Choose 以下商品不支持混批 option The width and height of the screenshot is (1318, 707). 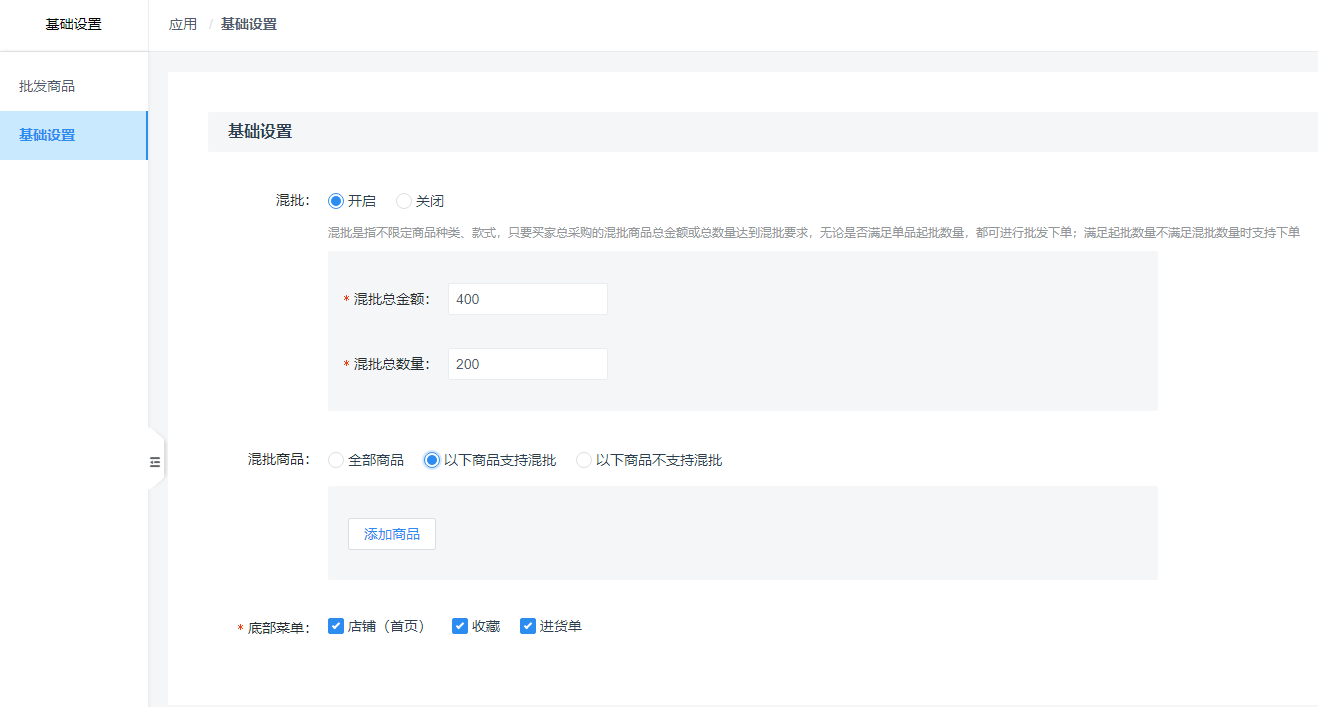(583, 460)
